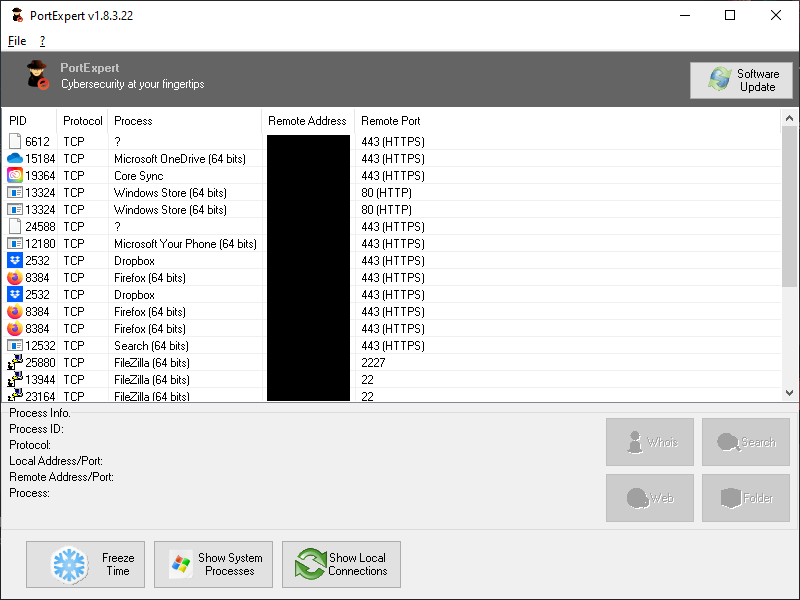Click the PortExpert spy logo in header
The image size is (800, 600).
(x=38, y=76)
